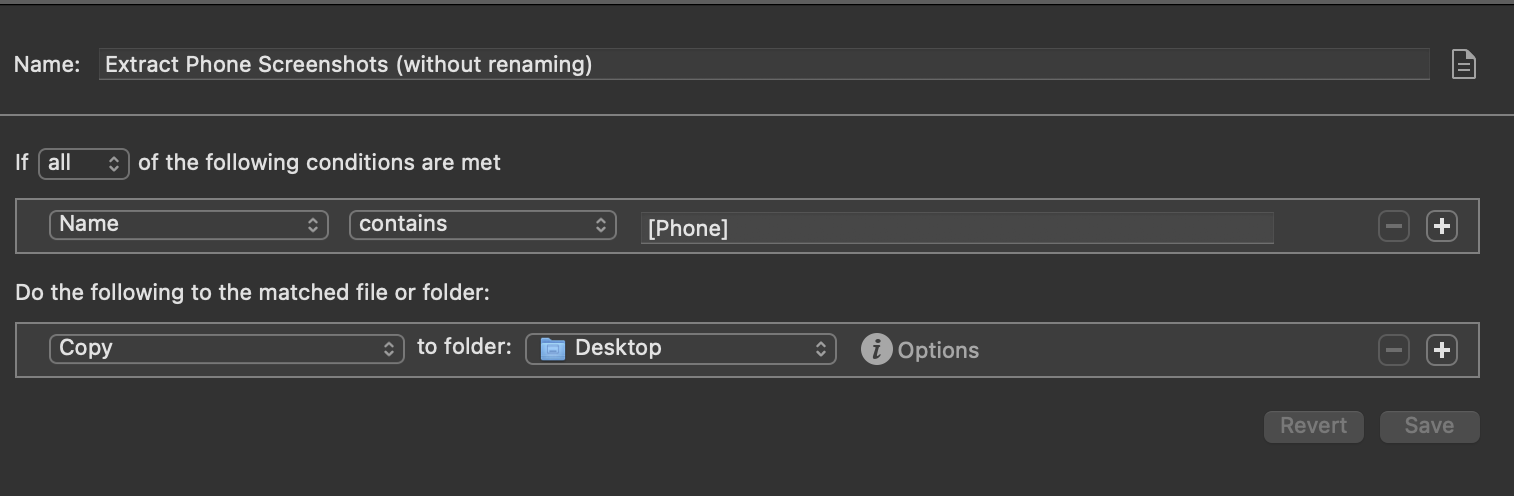1514x496 pixels.
Task: Save the rule with the Save button
Action: (x=1429, y=426)
